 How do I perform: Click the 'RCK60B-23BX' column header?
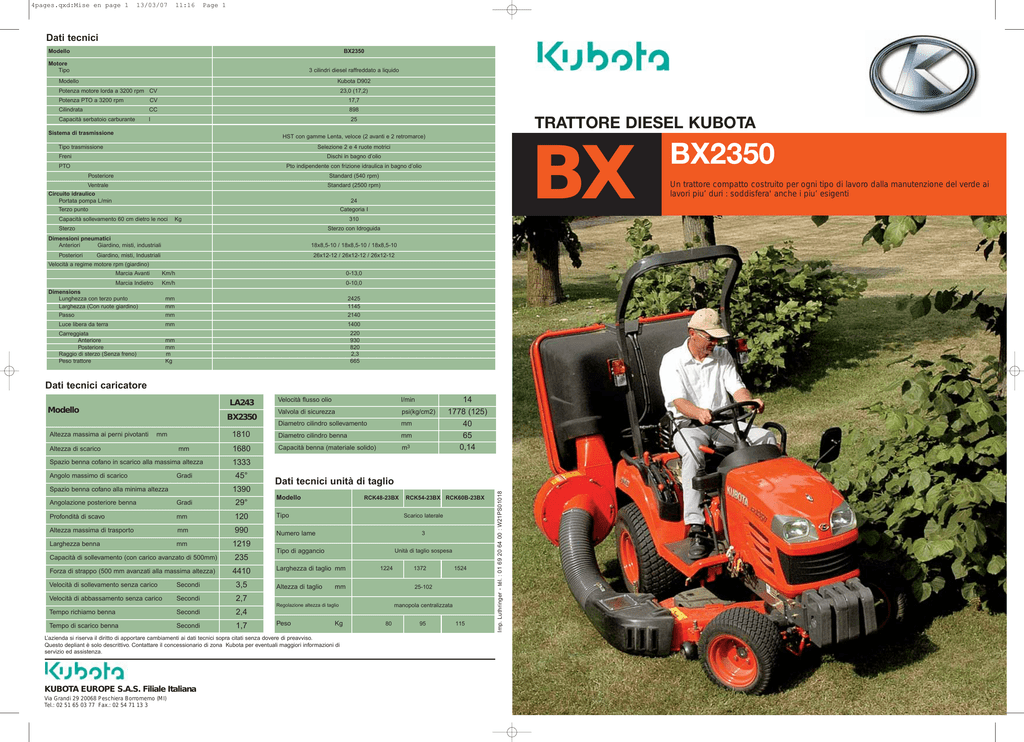point(465,498)
